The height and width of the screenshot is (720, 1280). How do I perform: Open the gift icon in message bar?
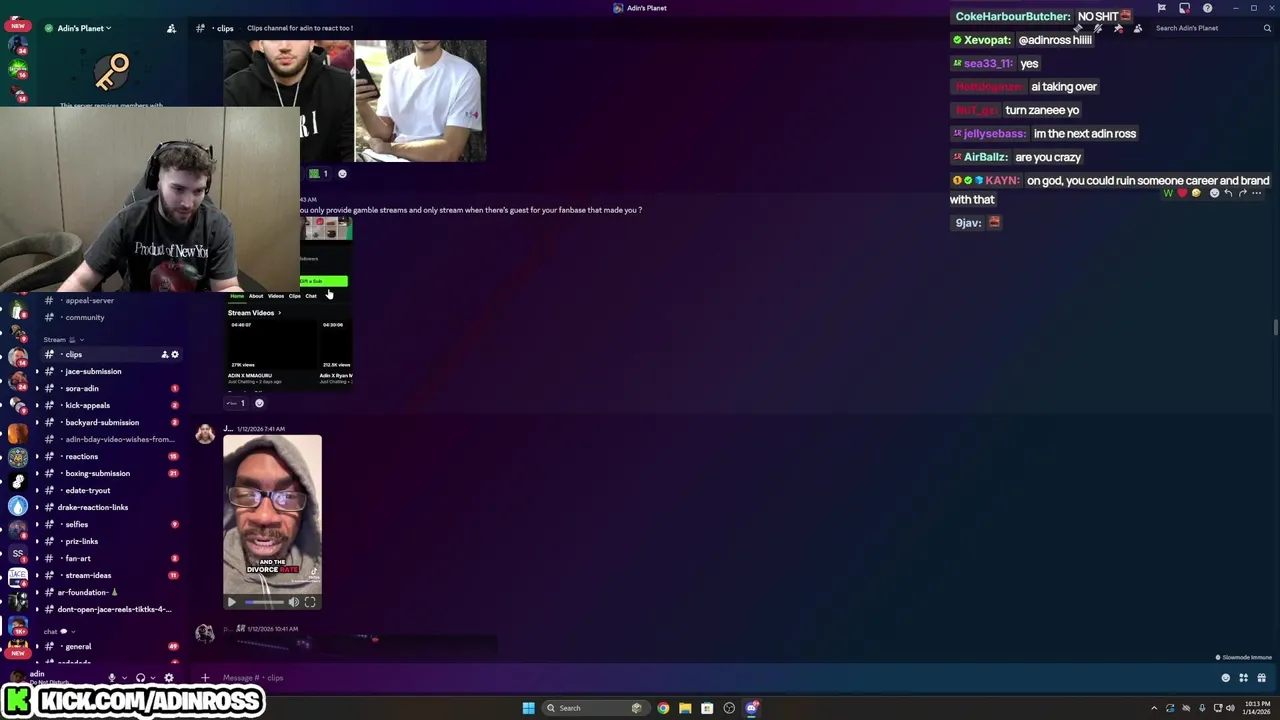[x=1262, y=678]
